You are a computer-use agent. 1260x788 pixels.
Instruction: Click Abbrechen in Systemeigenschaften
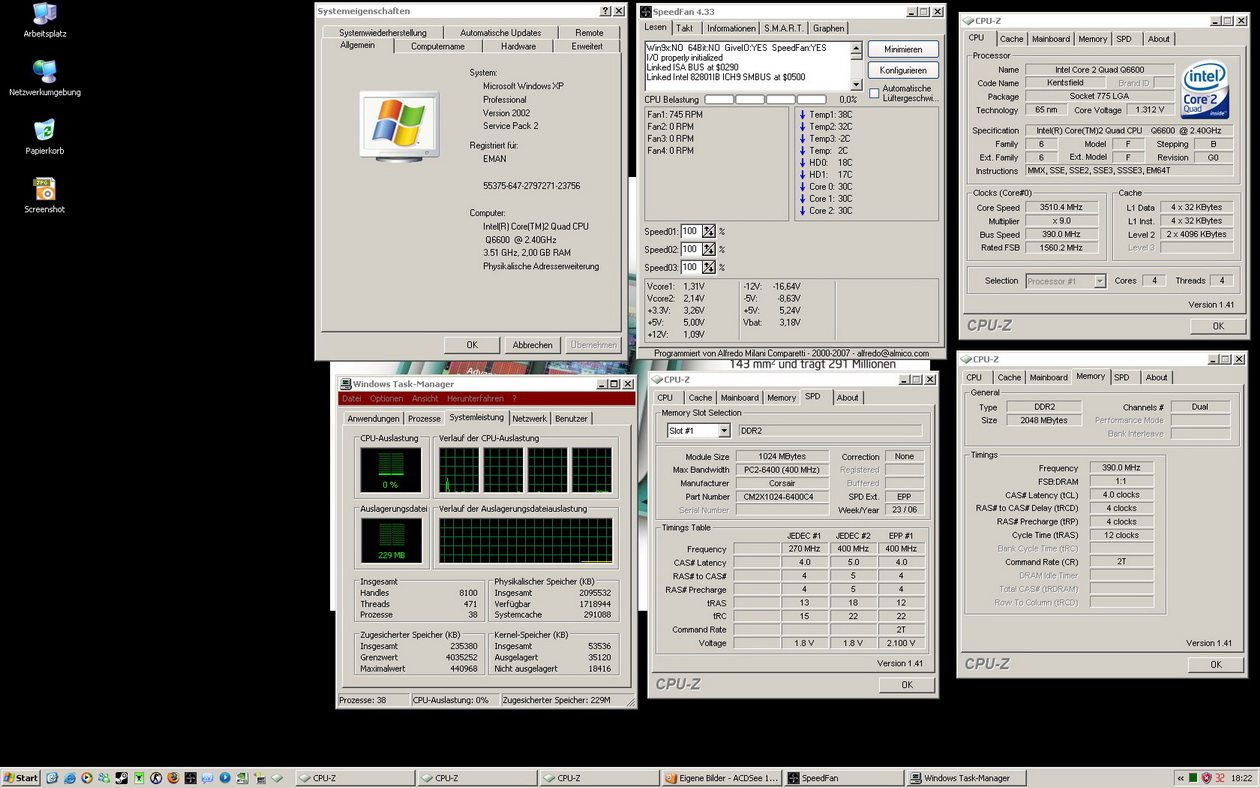tap(532, 344)
